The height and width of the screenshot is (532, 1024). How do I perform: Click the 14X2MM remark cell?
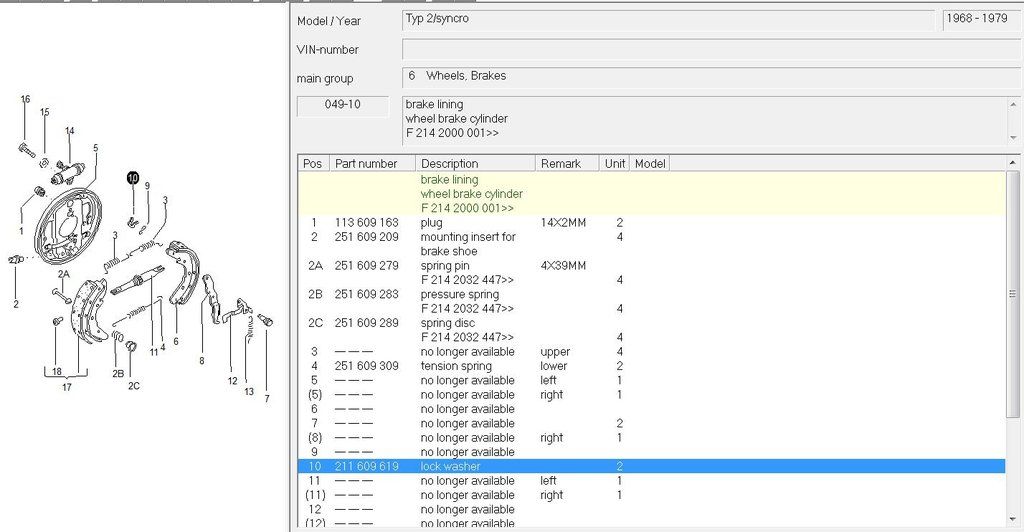tap(563, 223)
